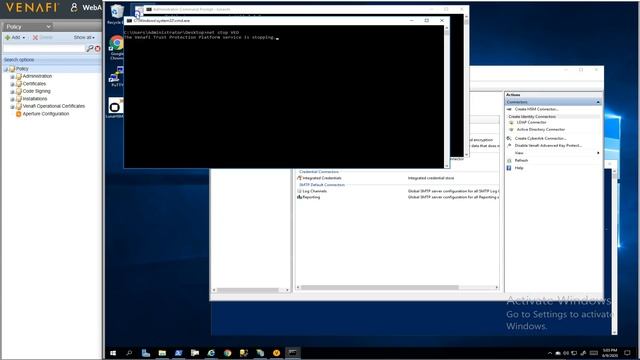Click the Refresh icon in Actions pane
The height and width of the screenshot is (360, 640).
[x=509, y=160]
